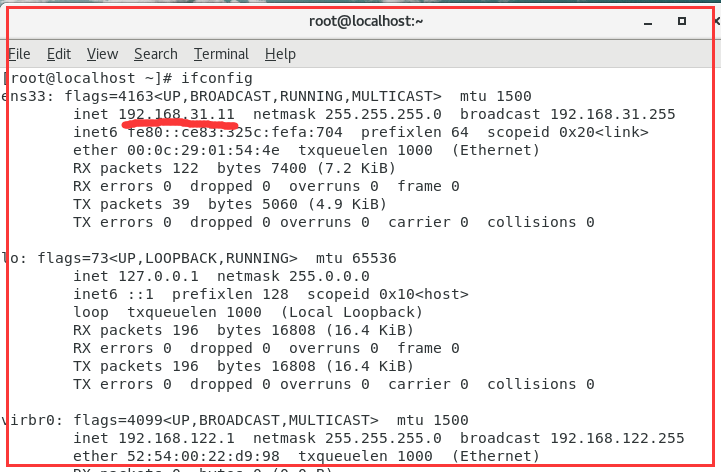Click netmask 255.0.0.0 value
Screen dimensions: 721x472
pos(329,276)
